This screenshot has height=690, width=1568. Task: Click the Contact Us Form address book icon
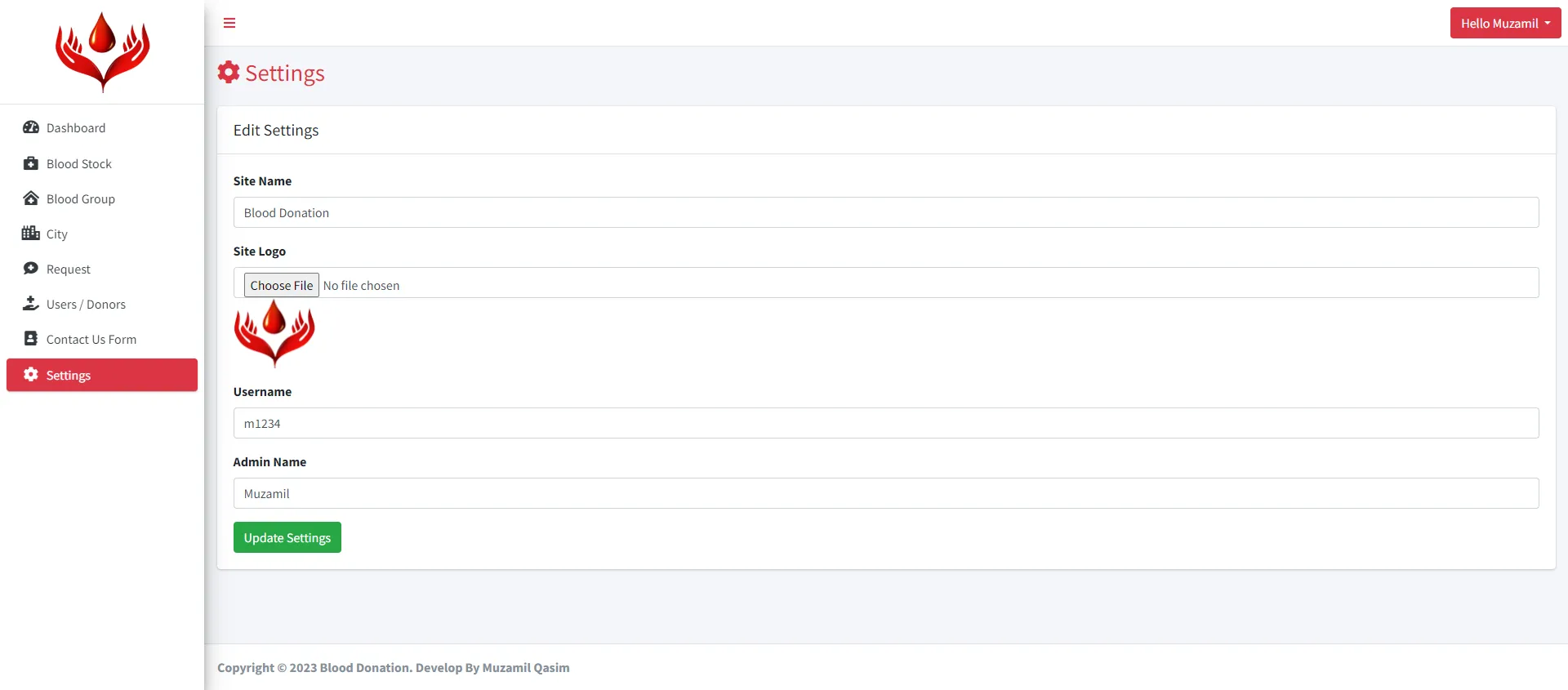click(x=31, y=339)
